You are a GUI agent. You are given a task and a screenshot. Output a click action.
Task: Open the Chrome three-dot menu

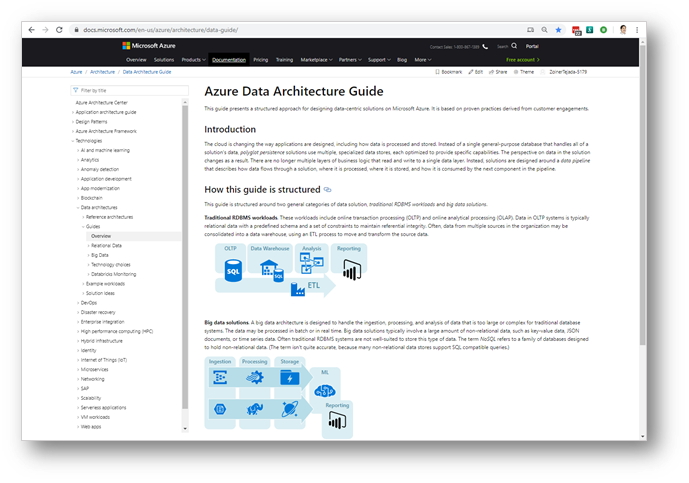[x=637, y=30]
